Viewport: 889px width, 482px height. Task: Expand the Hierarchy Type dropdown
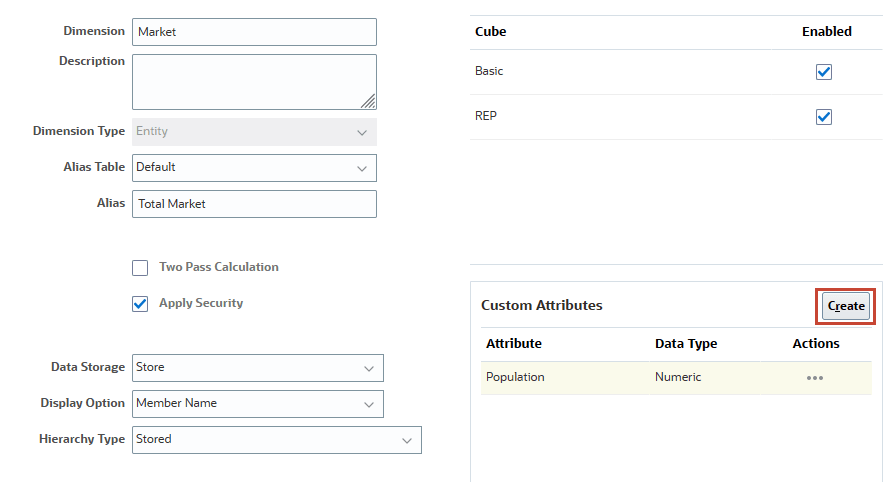coord(276,440)
